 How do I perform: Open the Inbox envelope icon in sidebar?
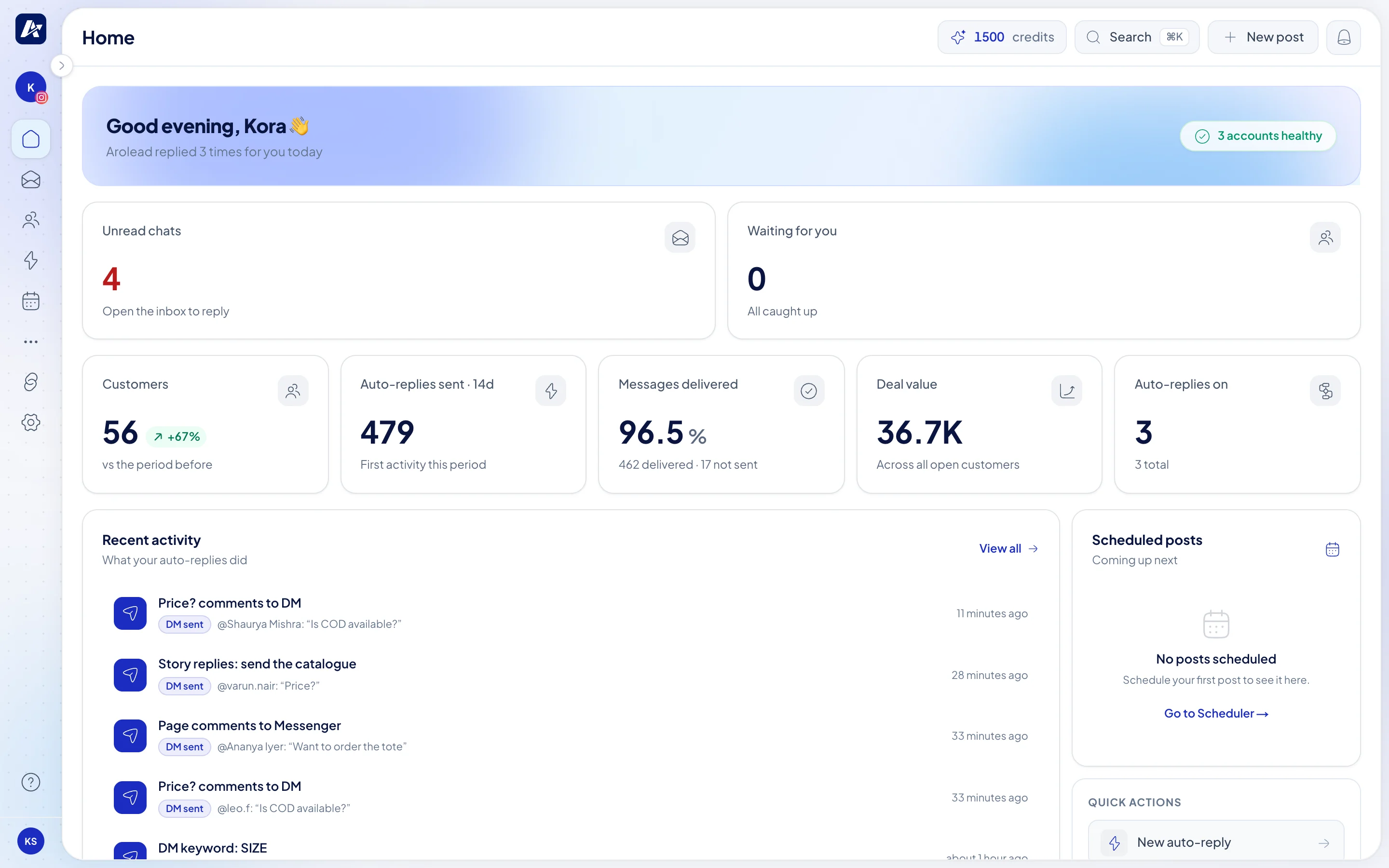[x=31, y=180]
